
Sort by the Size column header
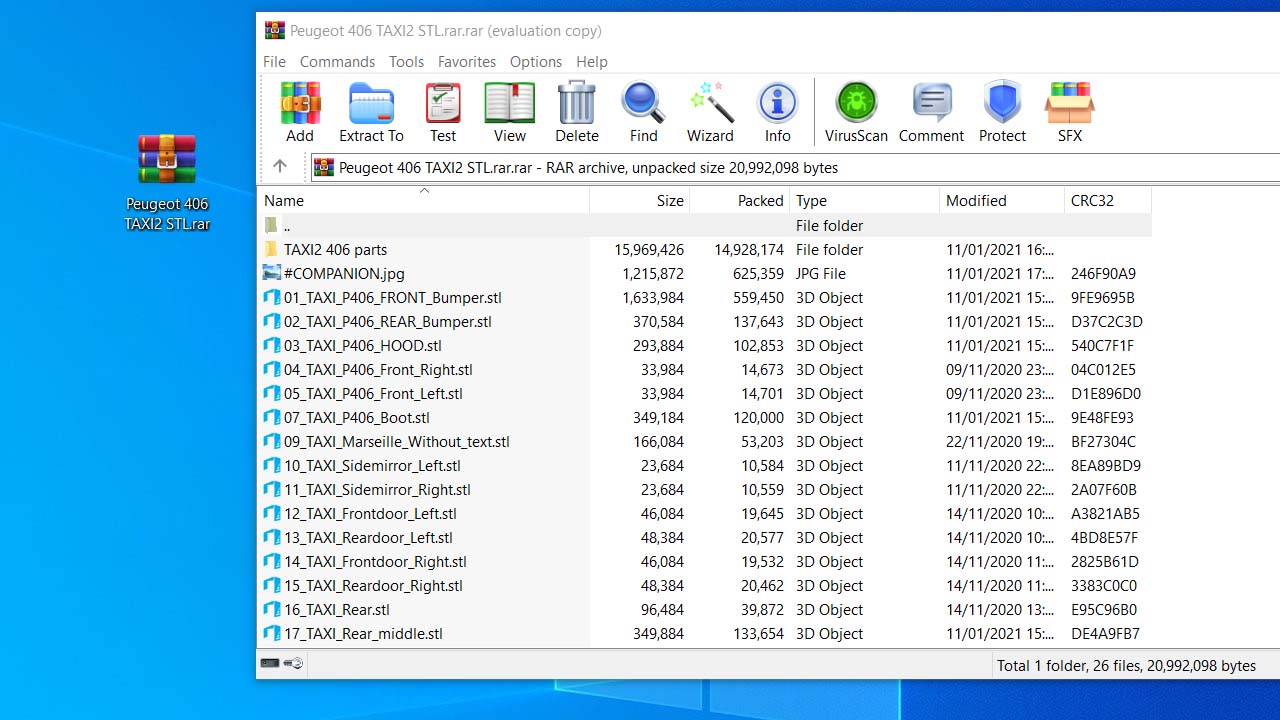pyautogui.click(x=640, y=200)
